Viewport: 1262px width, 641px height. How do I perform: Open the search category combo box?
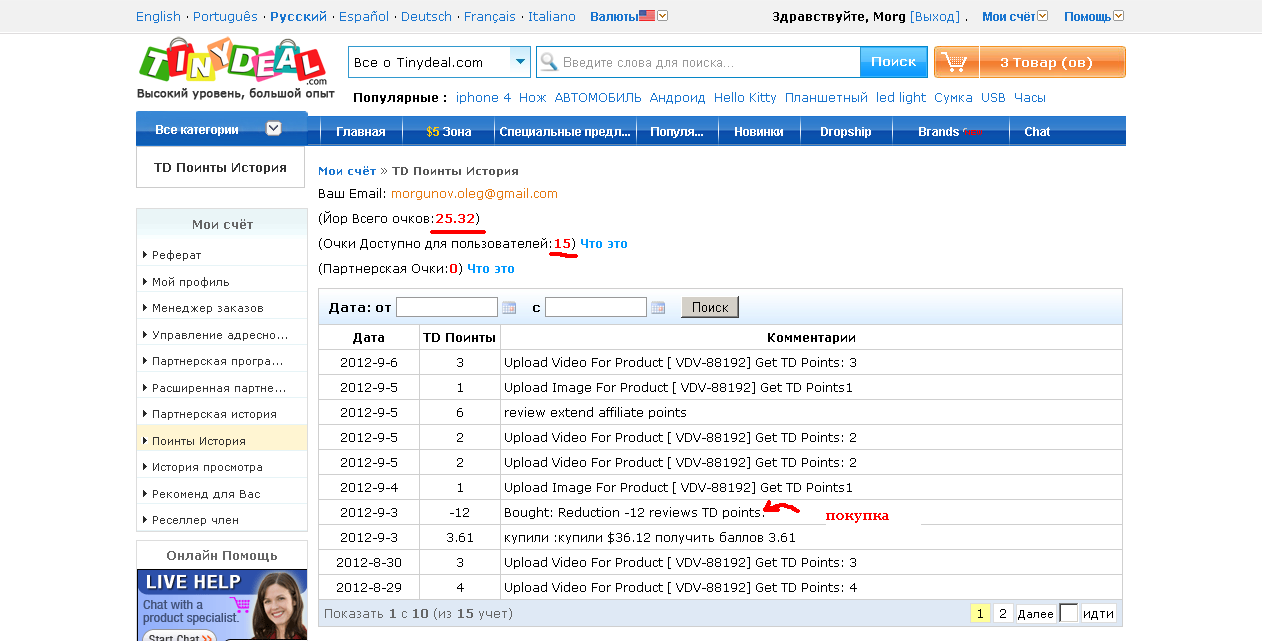439,62
